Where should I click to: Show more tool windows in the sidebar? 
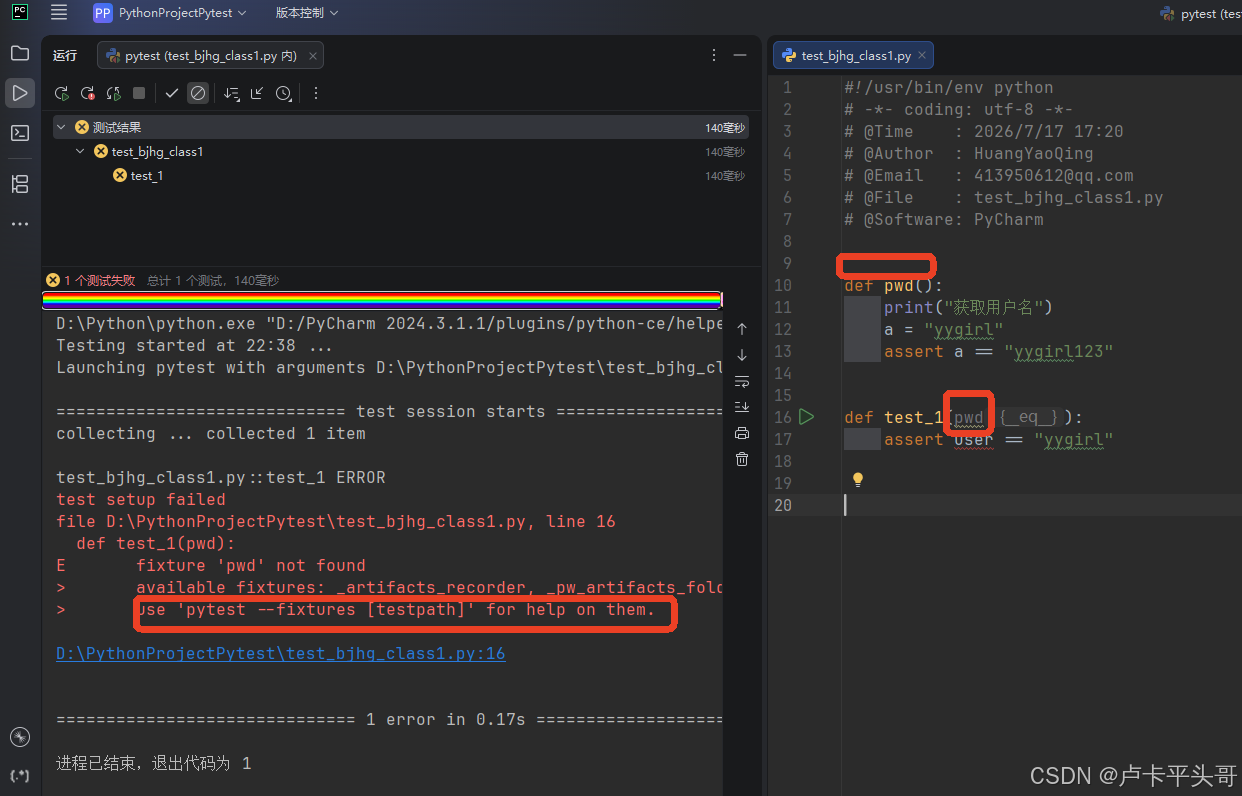coord(19,224)
